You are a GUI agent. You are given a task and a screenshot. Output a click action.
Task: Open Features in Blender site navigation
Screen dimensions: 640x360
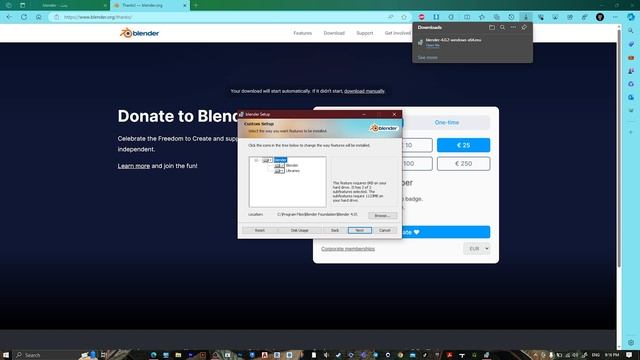coord(302,33)
